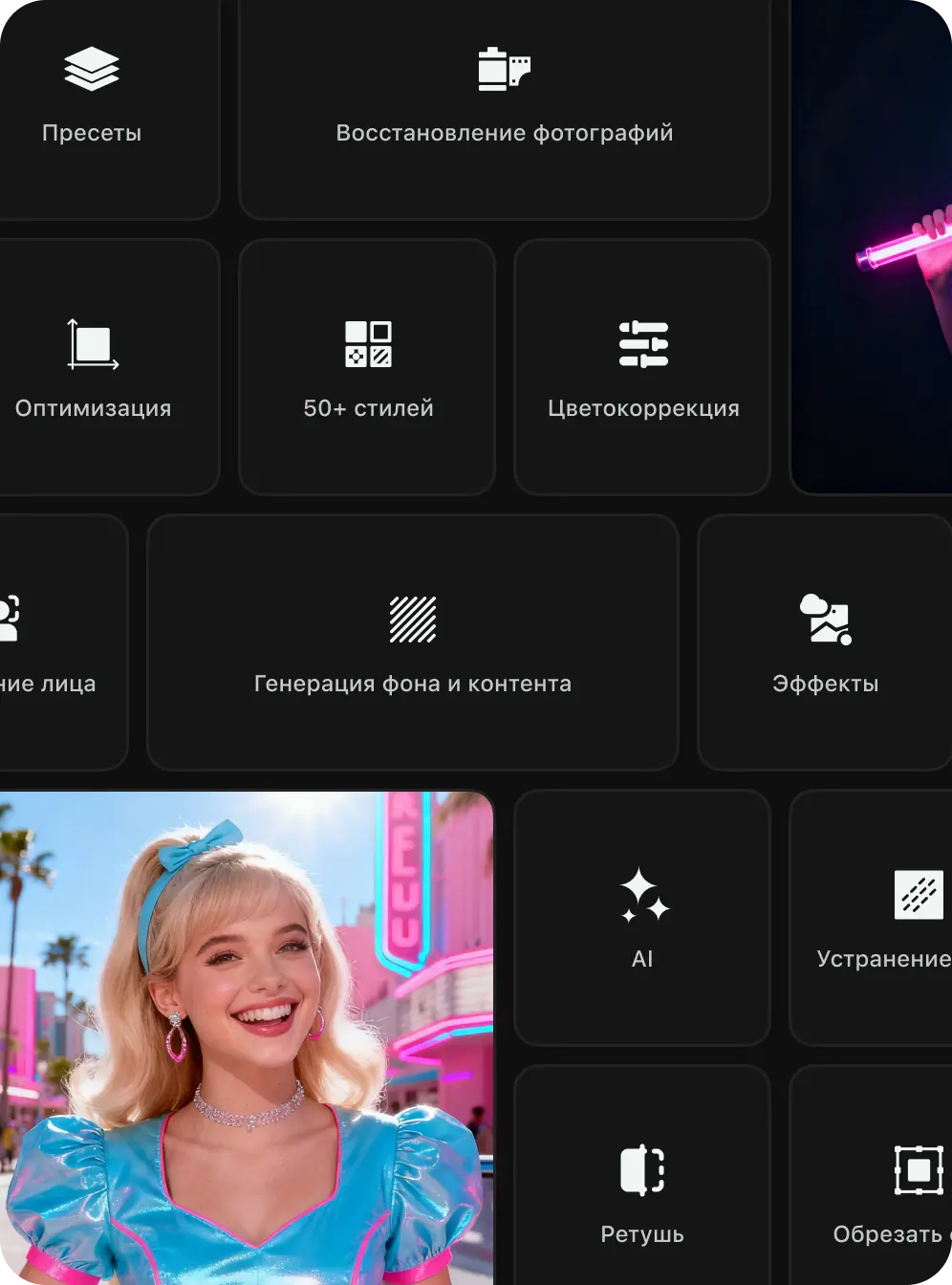Click the Оптимизация resize icon

pyautogui.click(x=92, y=344)
